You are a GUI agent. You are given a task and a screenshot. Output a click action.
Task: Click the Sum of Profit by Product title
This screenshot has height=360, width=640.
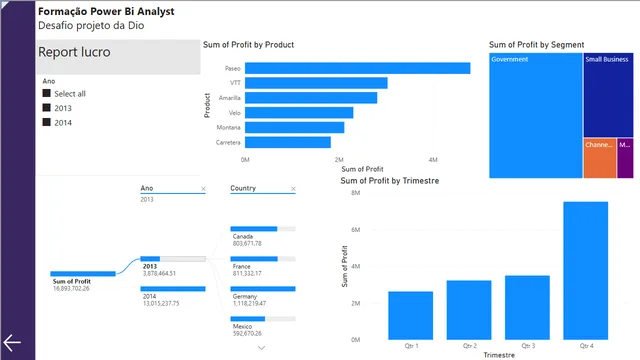tap(249, 44)
